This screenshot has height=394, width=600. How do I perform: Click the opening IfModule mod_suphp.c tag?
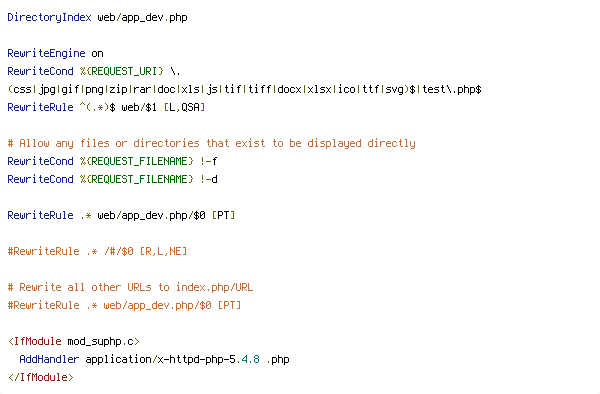[73, 341]
